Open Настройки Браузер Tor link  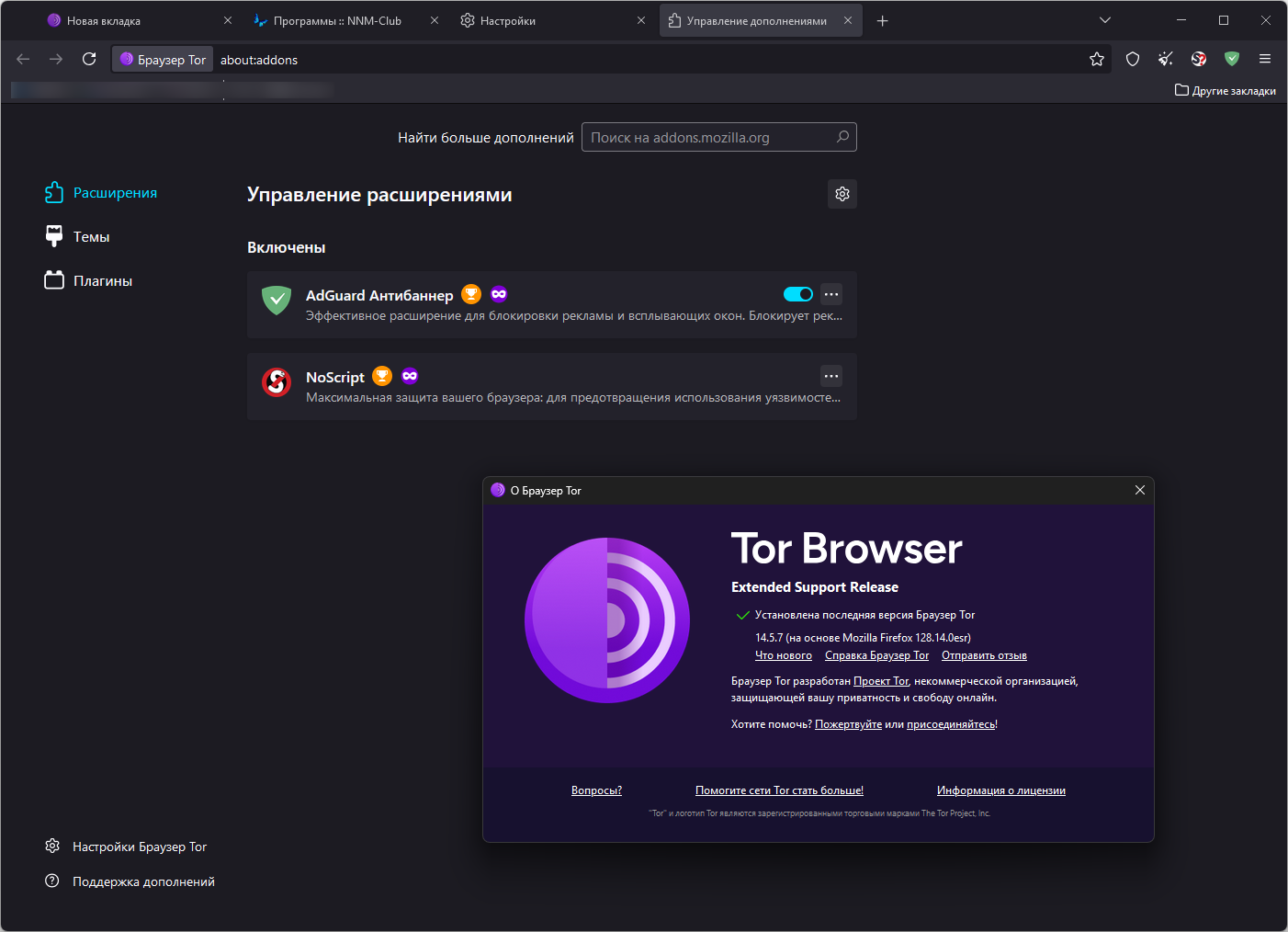tap(126, 847)
